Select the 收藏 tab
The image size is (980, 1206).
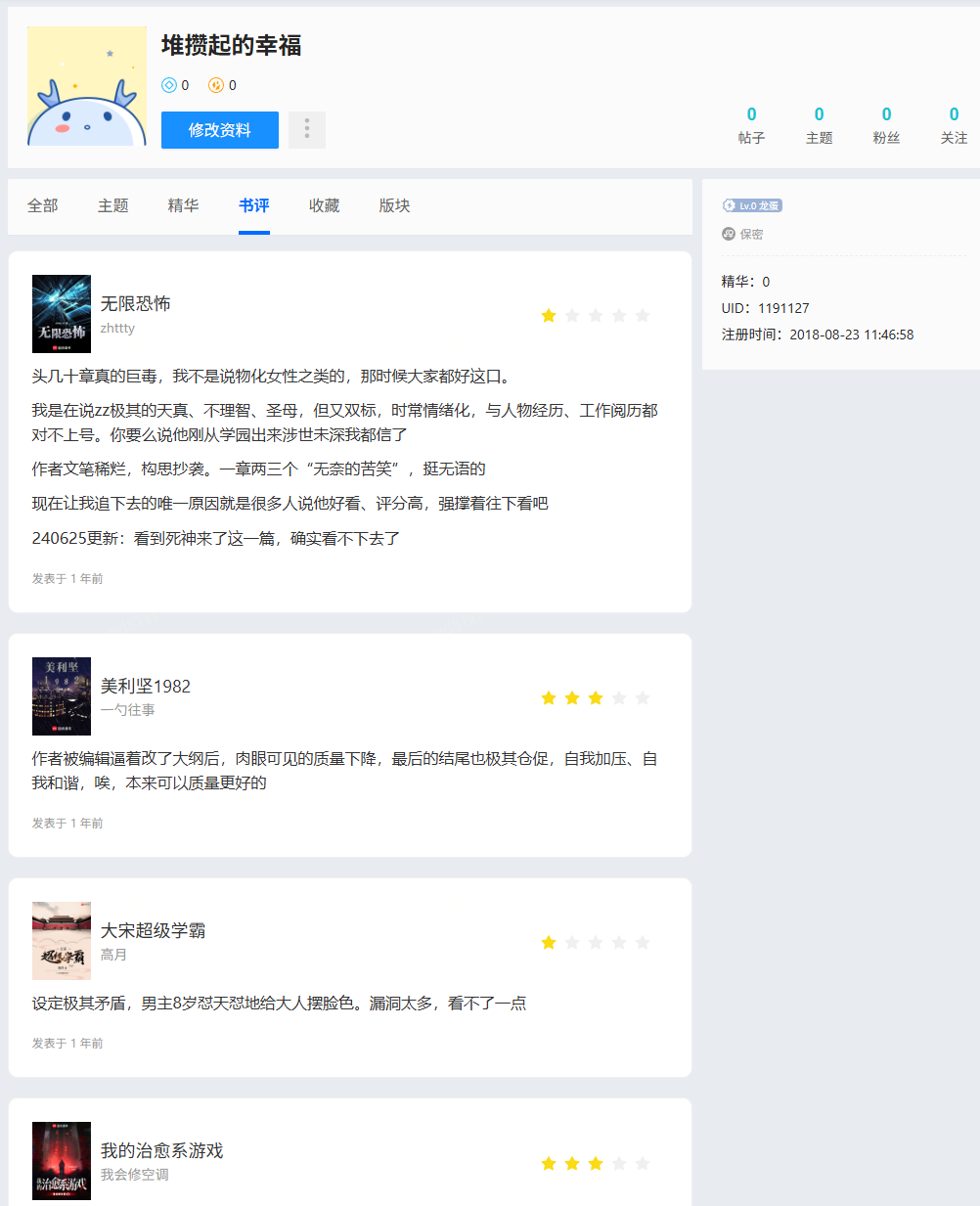click(325, 205)
